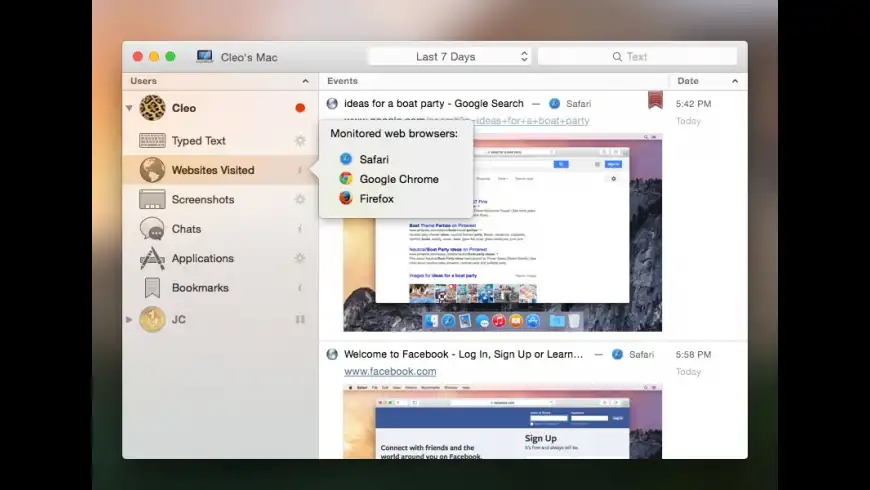This screenshot has height=490, width=870.
Task: Focus the Text search field
Action: [x=638, y=57]
